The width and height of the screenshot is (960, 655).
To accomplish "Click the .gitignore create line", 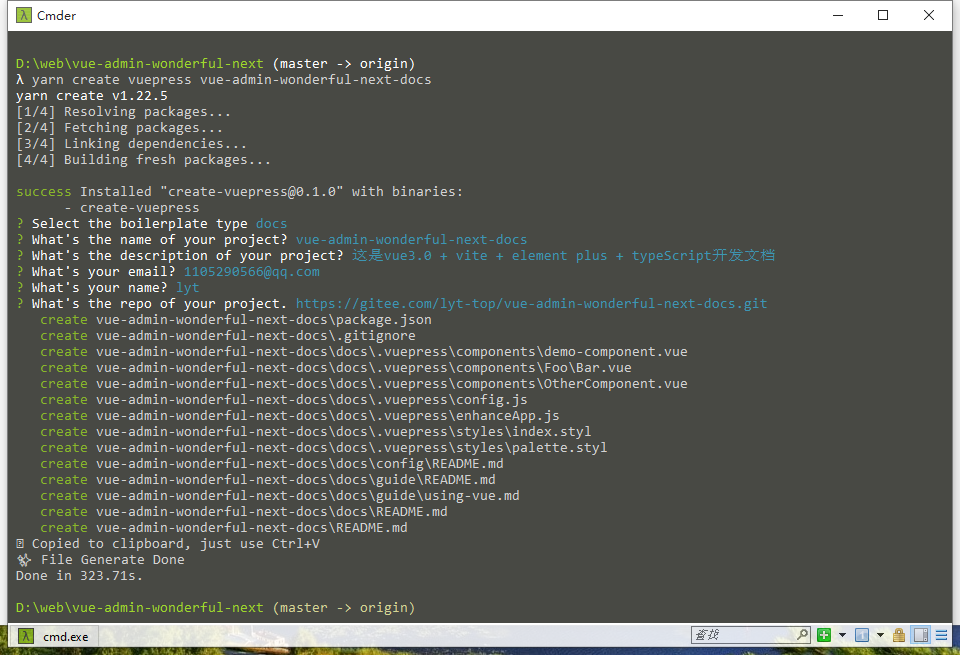I will [228, 335].
